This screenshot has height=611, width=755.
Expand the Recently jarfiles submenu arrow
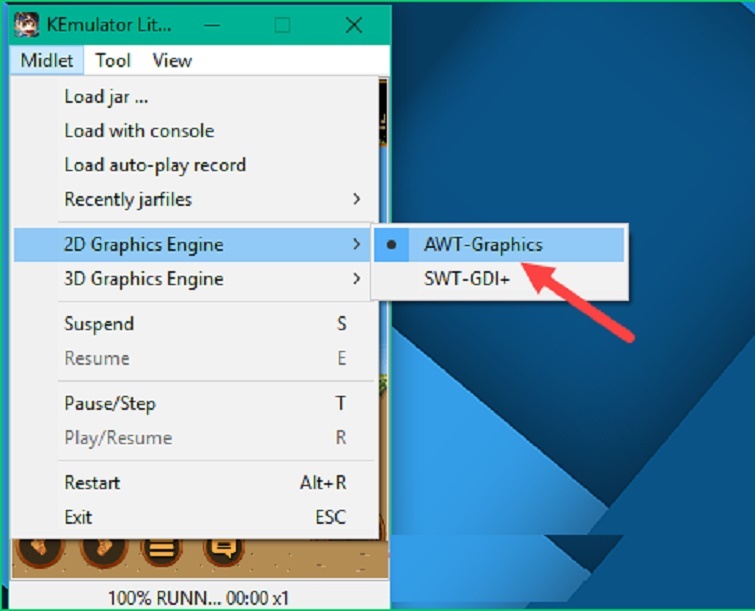click(356, 199)
